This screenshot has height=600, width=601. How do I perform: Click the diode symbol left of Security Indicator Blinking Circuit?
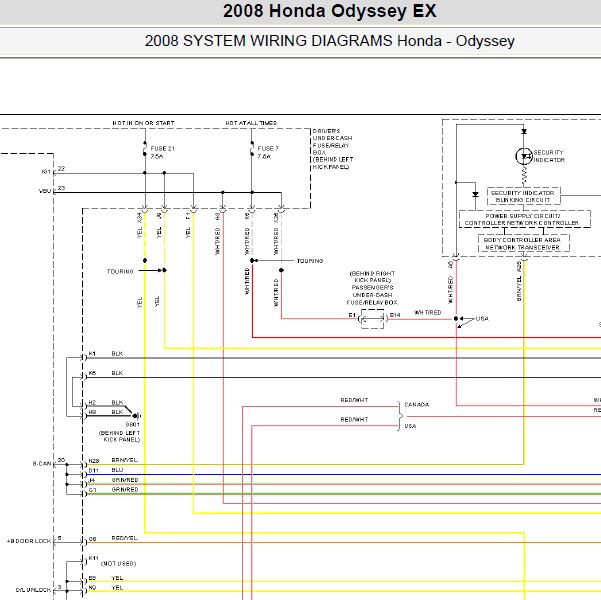[475, 193]
